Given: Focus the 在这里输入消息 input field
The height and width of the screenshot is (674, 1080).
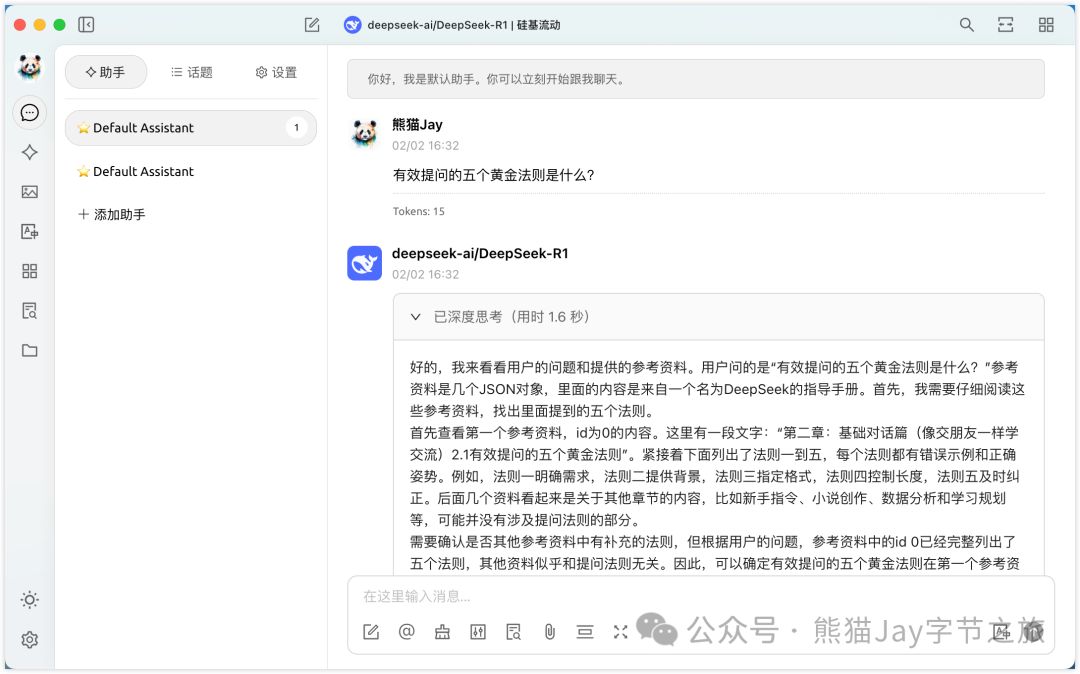Looking at the screenshot, I should [700, 596].
